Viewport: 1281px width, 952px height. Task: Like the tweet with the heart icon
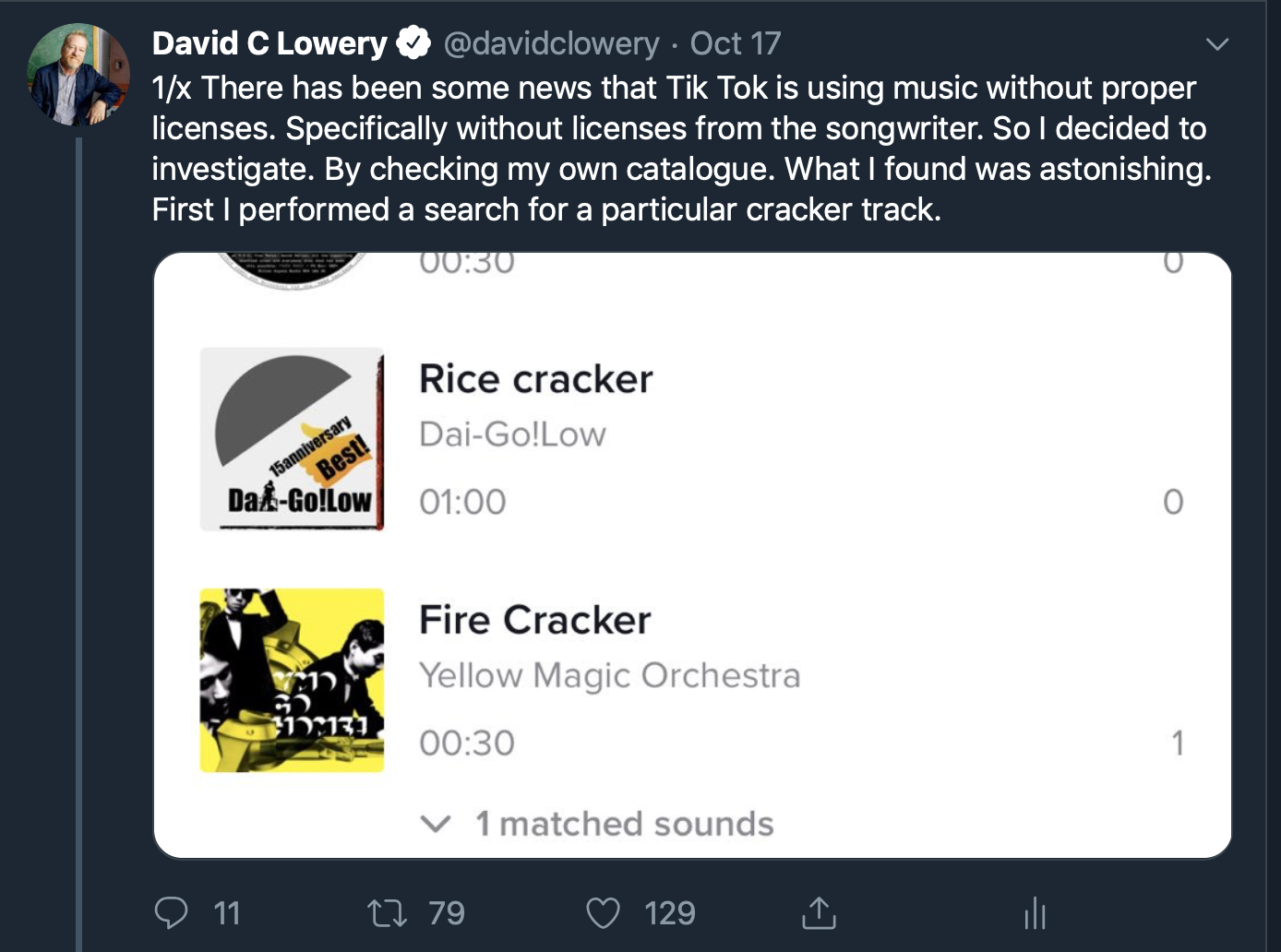[x=604, y=913]
